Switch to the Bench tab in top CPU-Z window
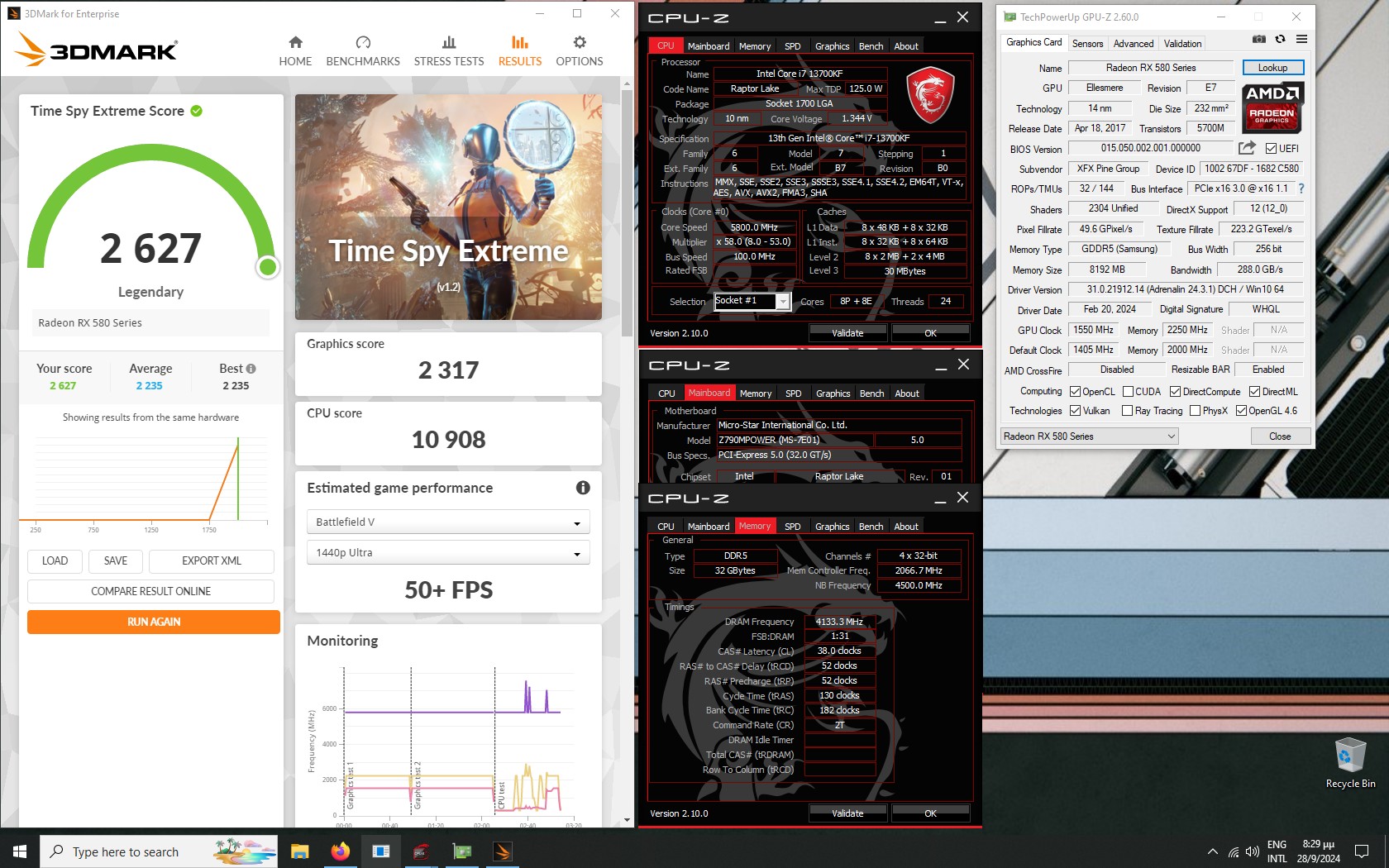The image size is (1389, 868). [x=871, y=46]
